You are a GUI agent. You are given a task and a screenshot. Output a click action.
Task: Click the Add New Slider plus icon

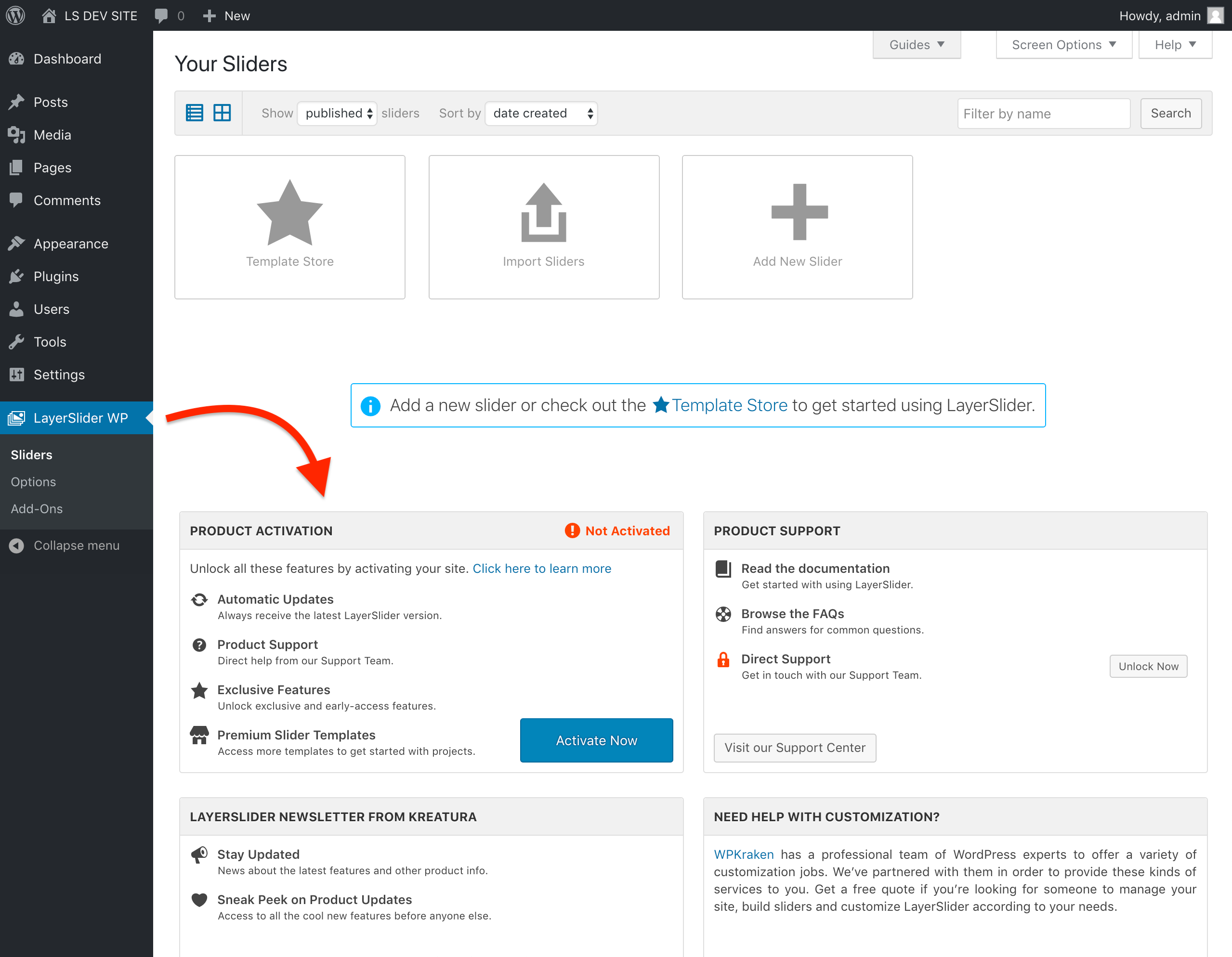coord(798,211)
